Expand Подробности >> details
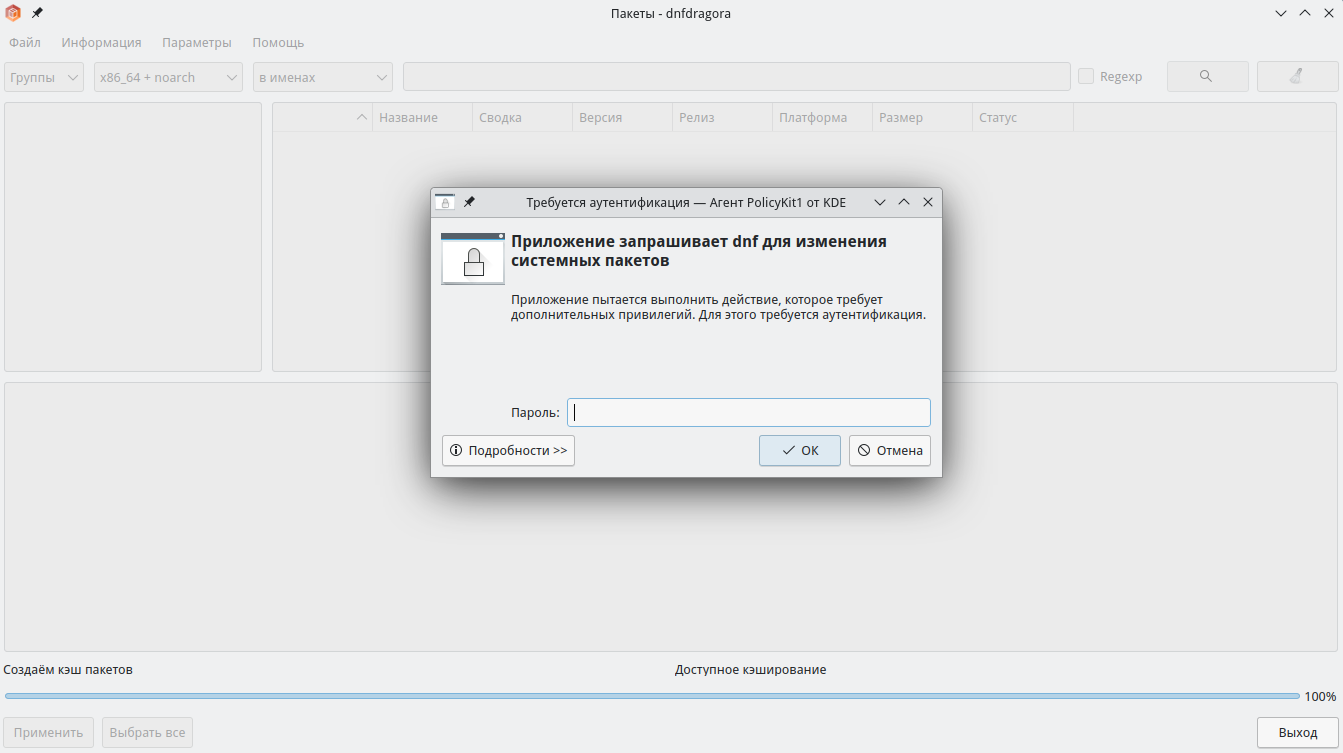The height and width of the screenshot is (753, 1343). point(508,450)
